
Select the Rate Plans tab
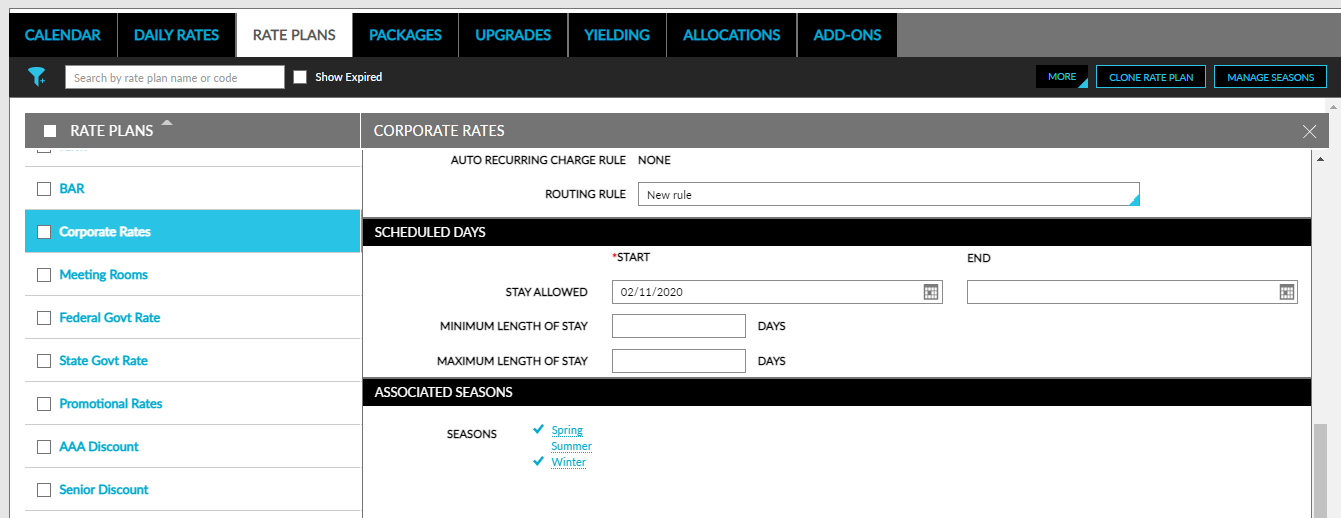294,35
